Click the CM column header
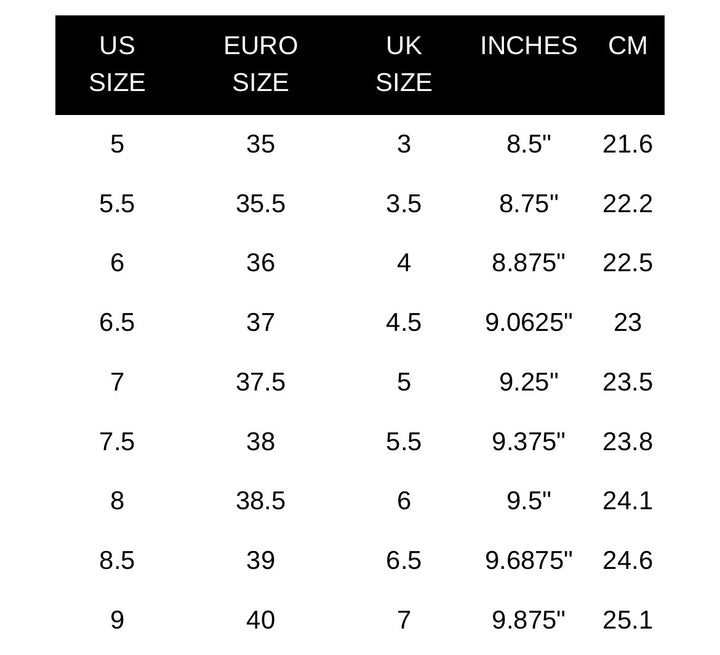The image size is (720, 655). tap(628, 45)
